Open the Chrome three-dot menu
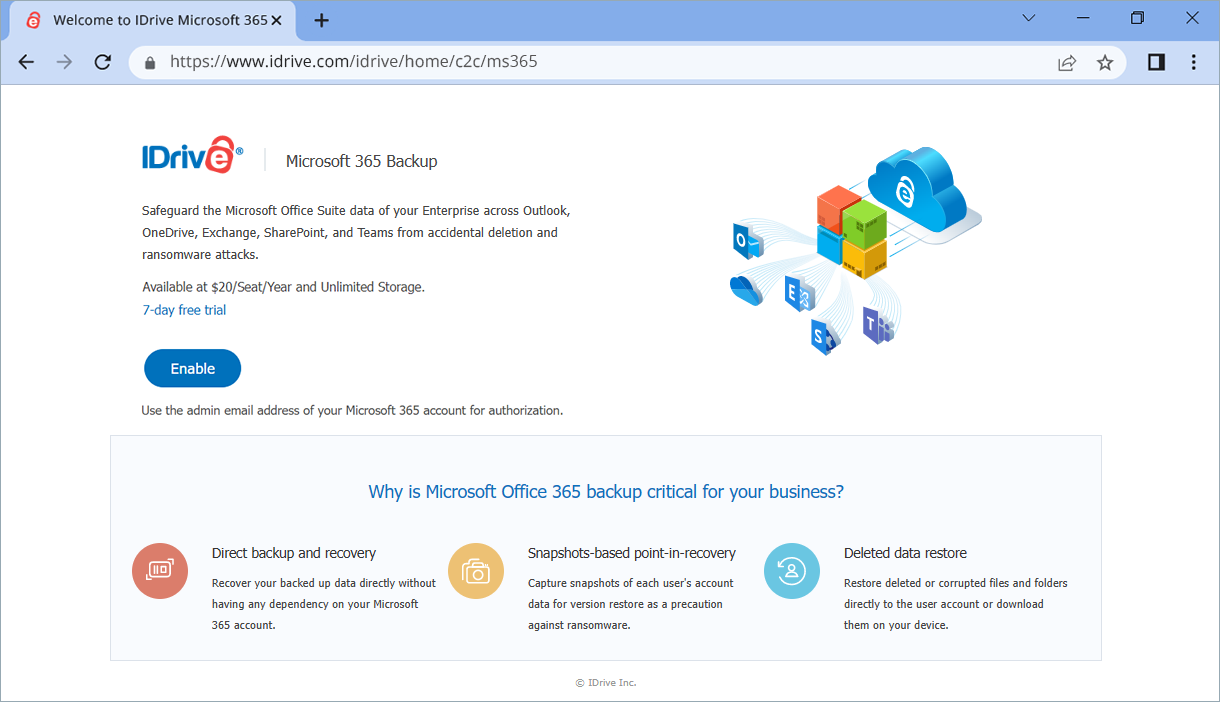This screenshot has height=702, width=1220. point(1193,62)
